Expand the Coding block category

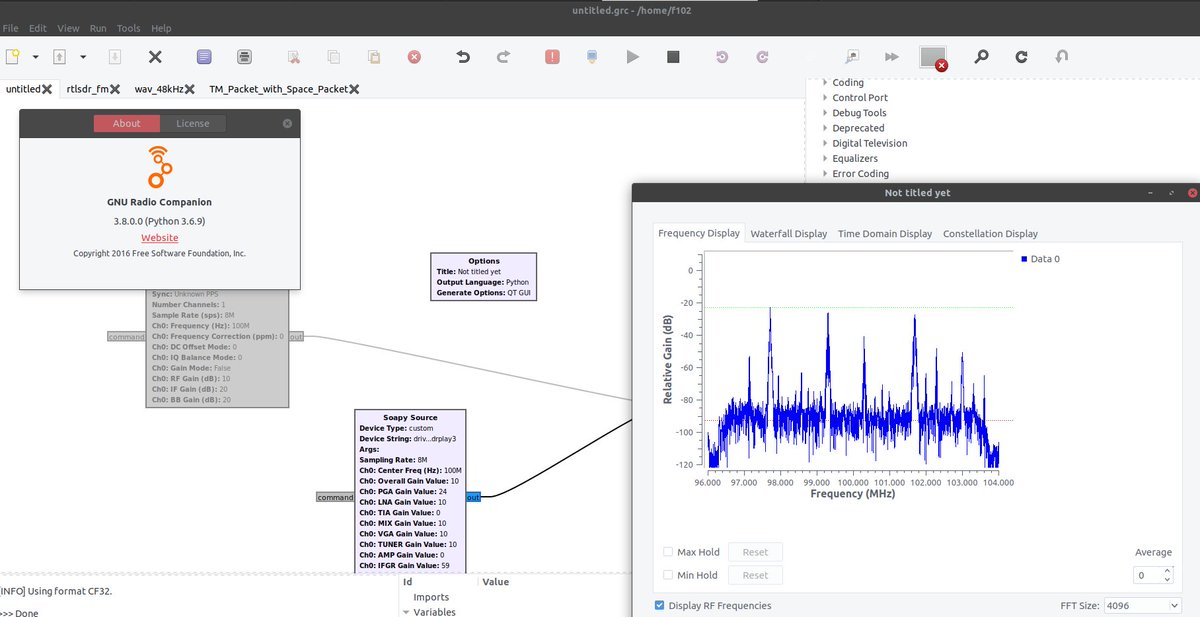824,83
